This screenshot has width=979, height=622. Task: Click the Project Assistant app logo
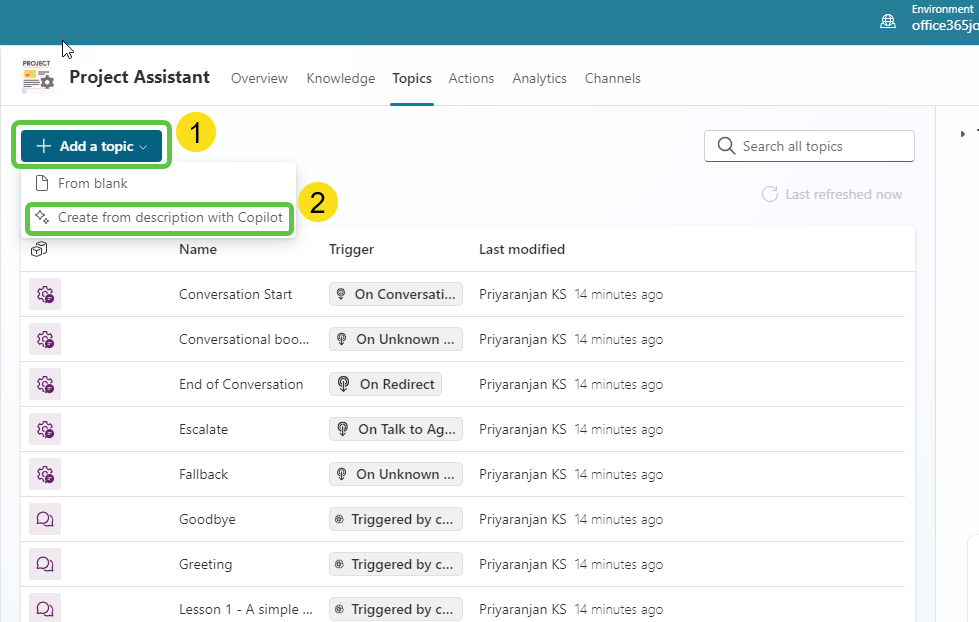36,73
